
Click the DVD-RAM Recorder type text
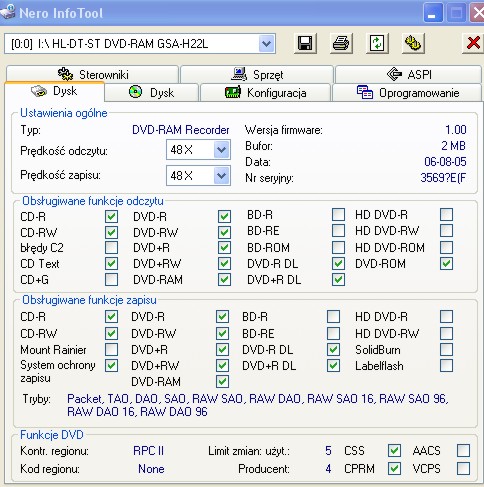(181, 130)
